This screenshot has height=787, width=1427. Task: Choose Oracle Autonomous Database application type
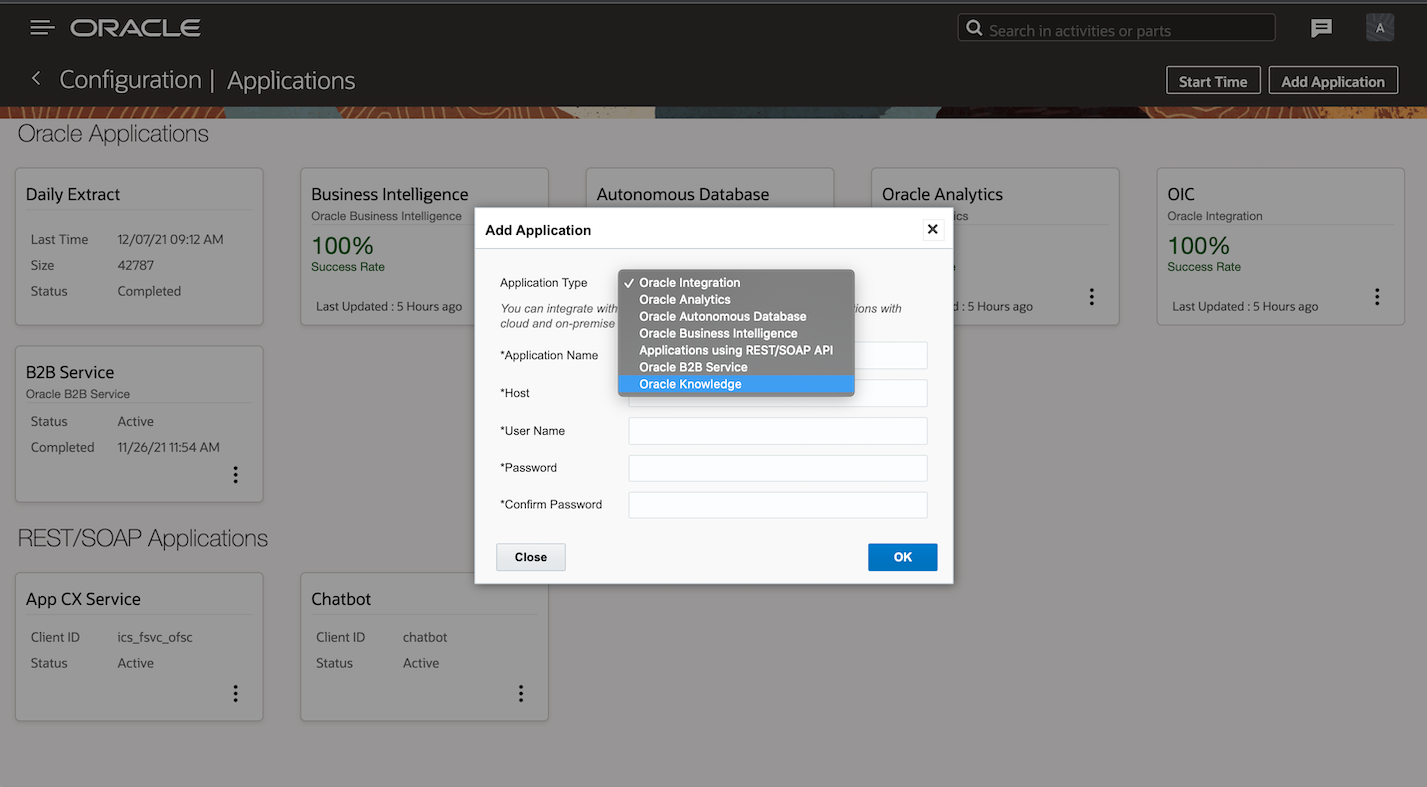tap(722, 317)
